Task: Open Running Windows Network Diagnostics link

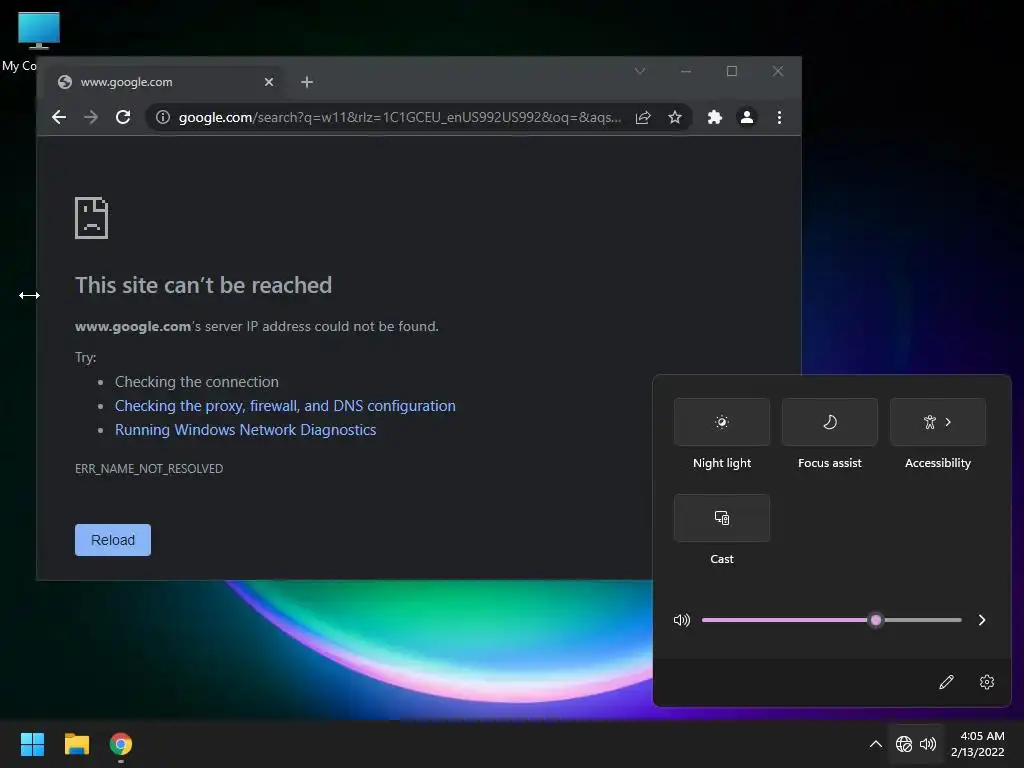Action: (246, 430)
